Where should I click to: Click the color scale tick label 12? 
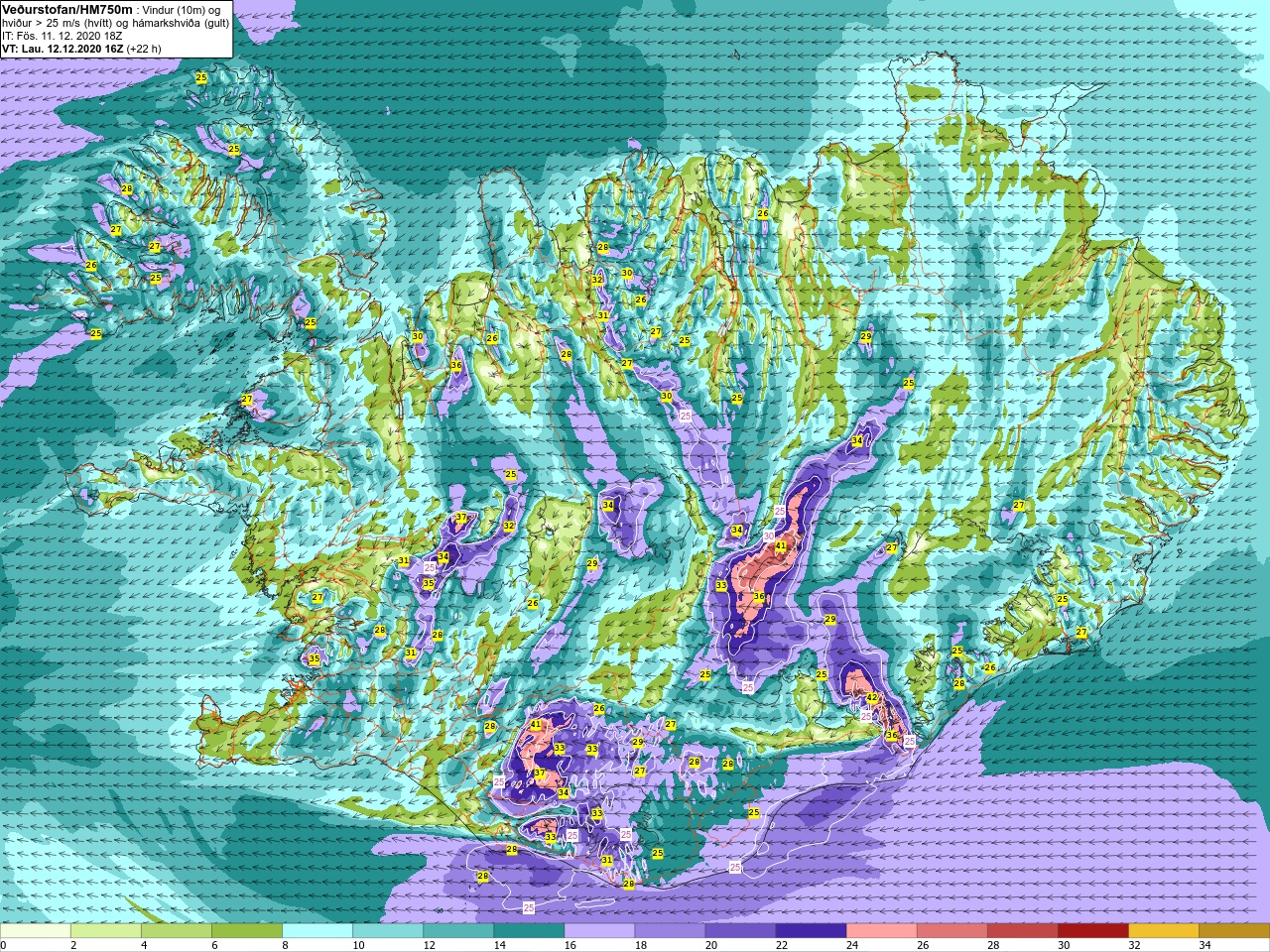coord(429,945)
